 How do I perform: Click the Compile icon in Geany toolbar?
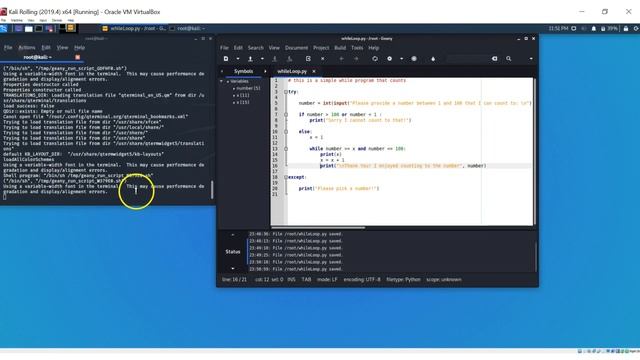[x=375, y=59]
